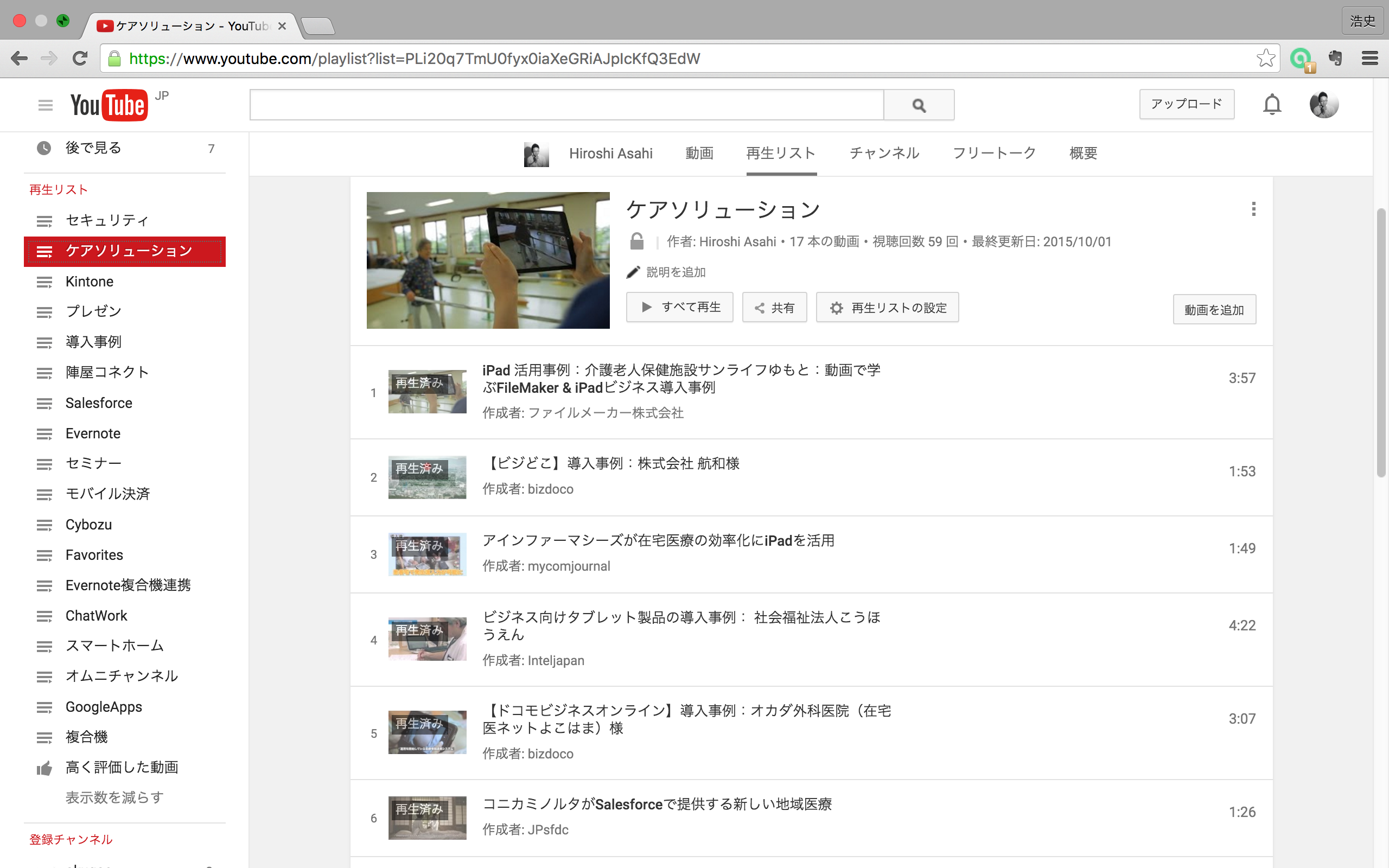1389x868 pixels.
Task: Open thumbnail of video 1 iPad 活用事例
Action: point(427,392)
